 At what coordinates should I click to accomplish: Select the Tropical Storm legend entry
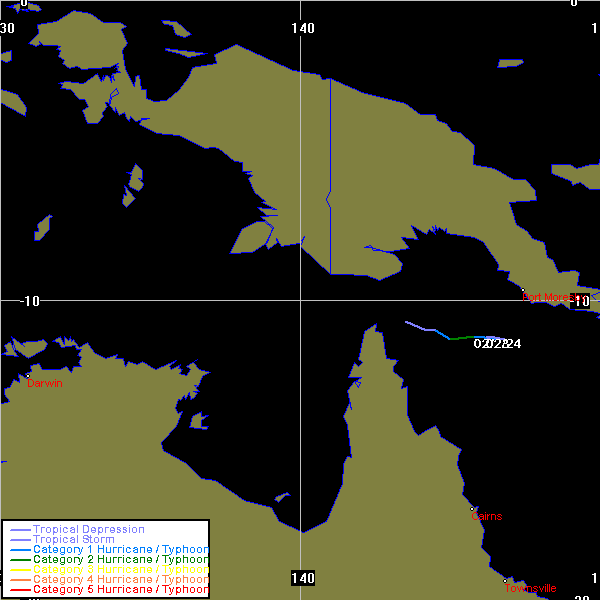pos(72,540)
